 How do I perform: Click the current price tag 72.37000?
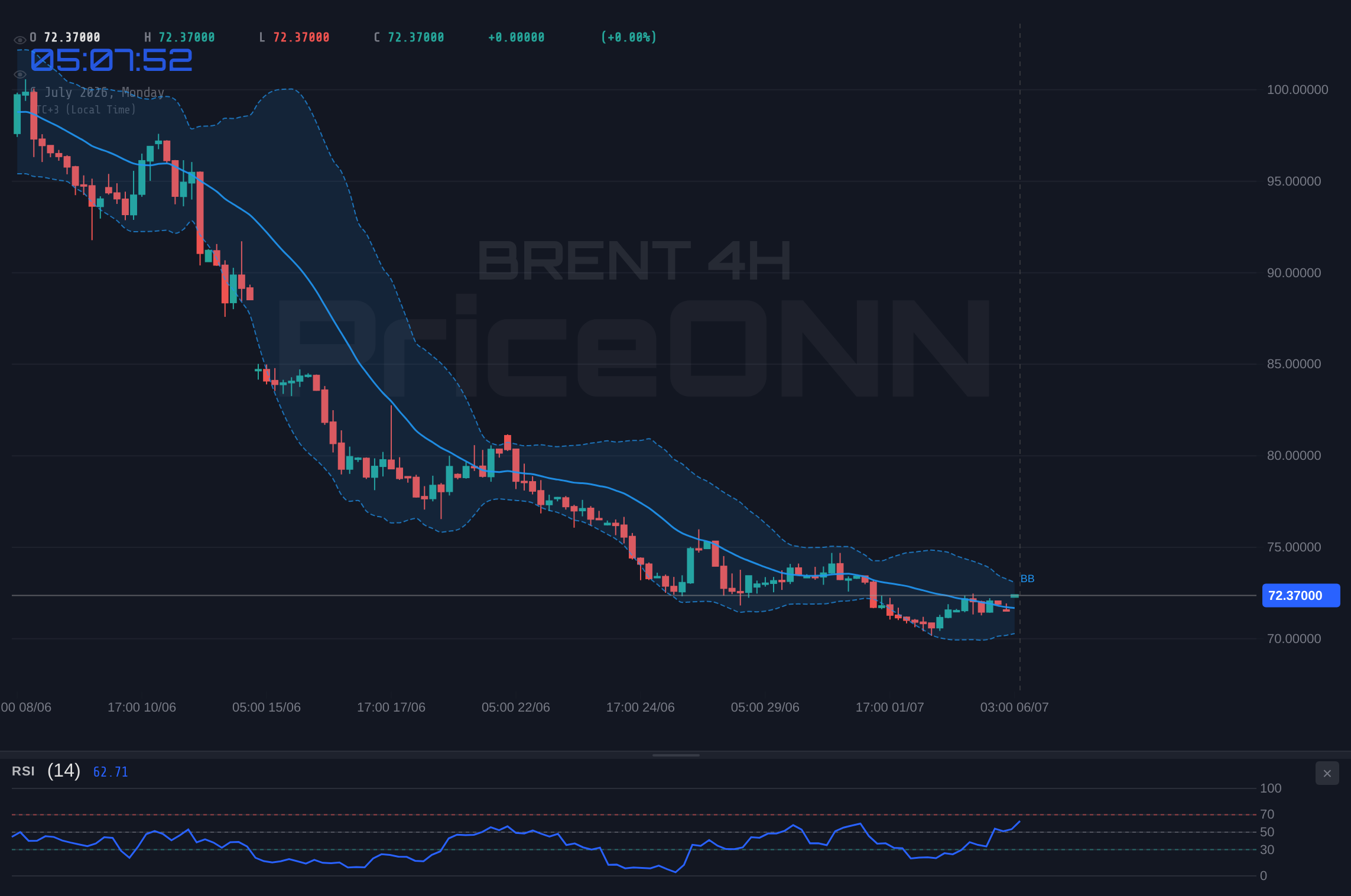[1301, 595]
